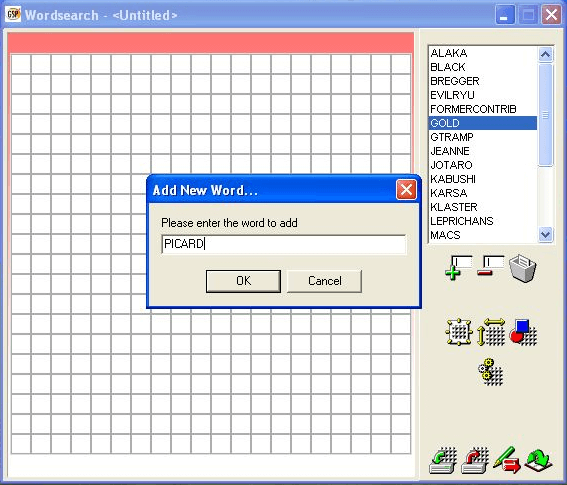Click the red minus remove word icon

click(490, 266)
